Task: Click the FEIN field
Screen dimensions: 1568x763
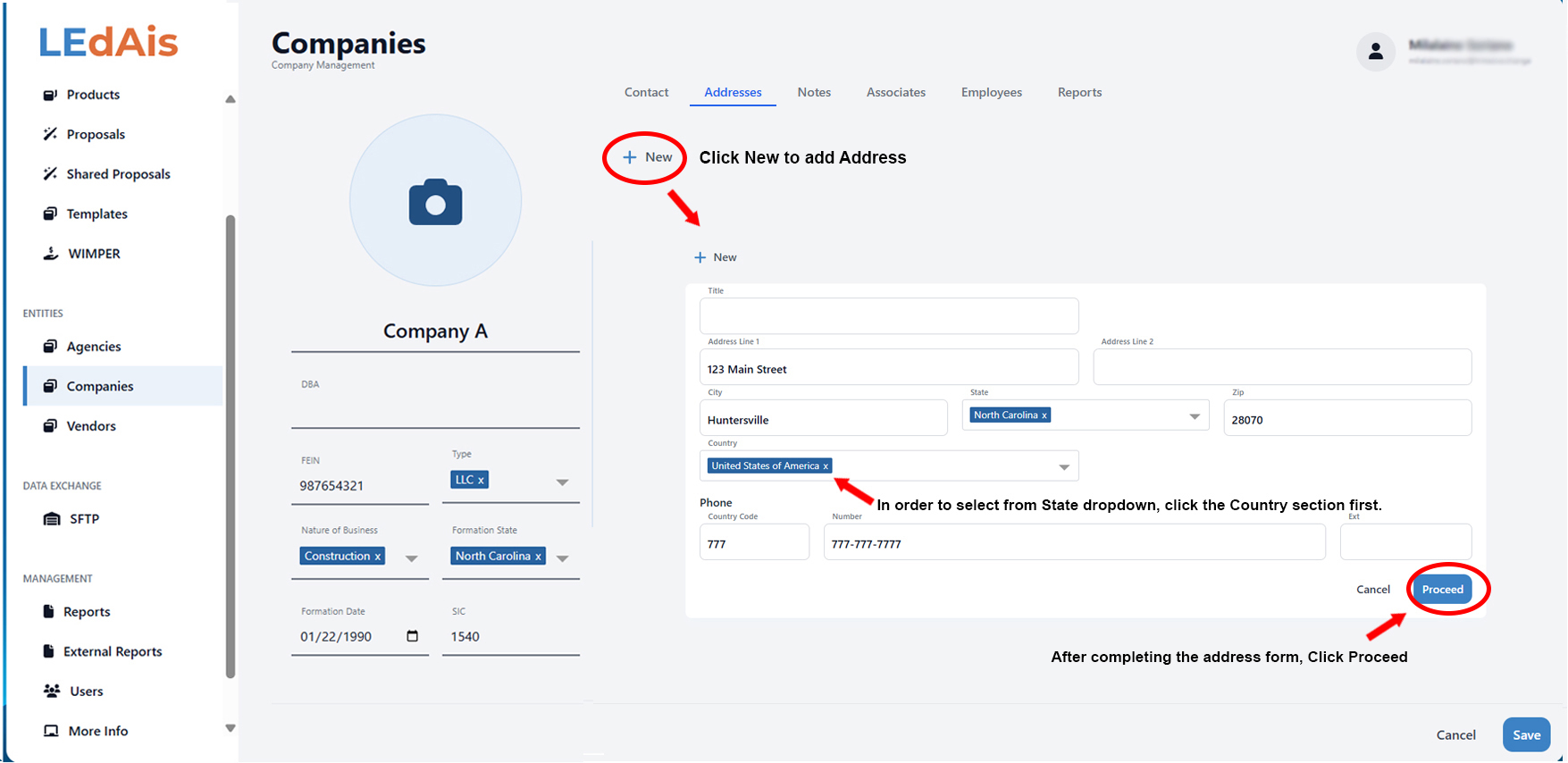Action: (360, 486)
